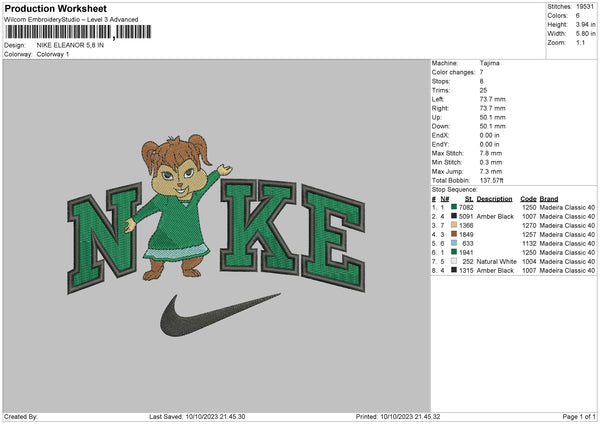
Task: Select the design name NIKE ELEANOR 5,8 IN
Action: 70,45
